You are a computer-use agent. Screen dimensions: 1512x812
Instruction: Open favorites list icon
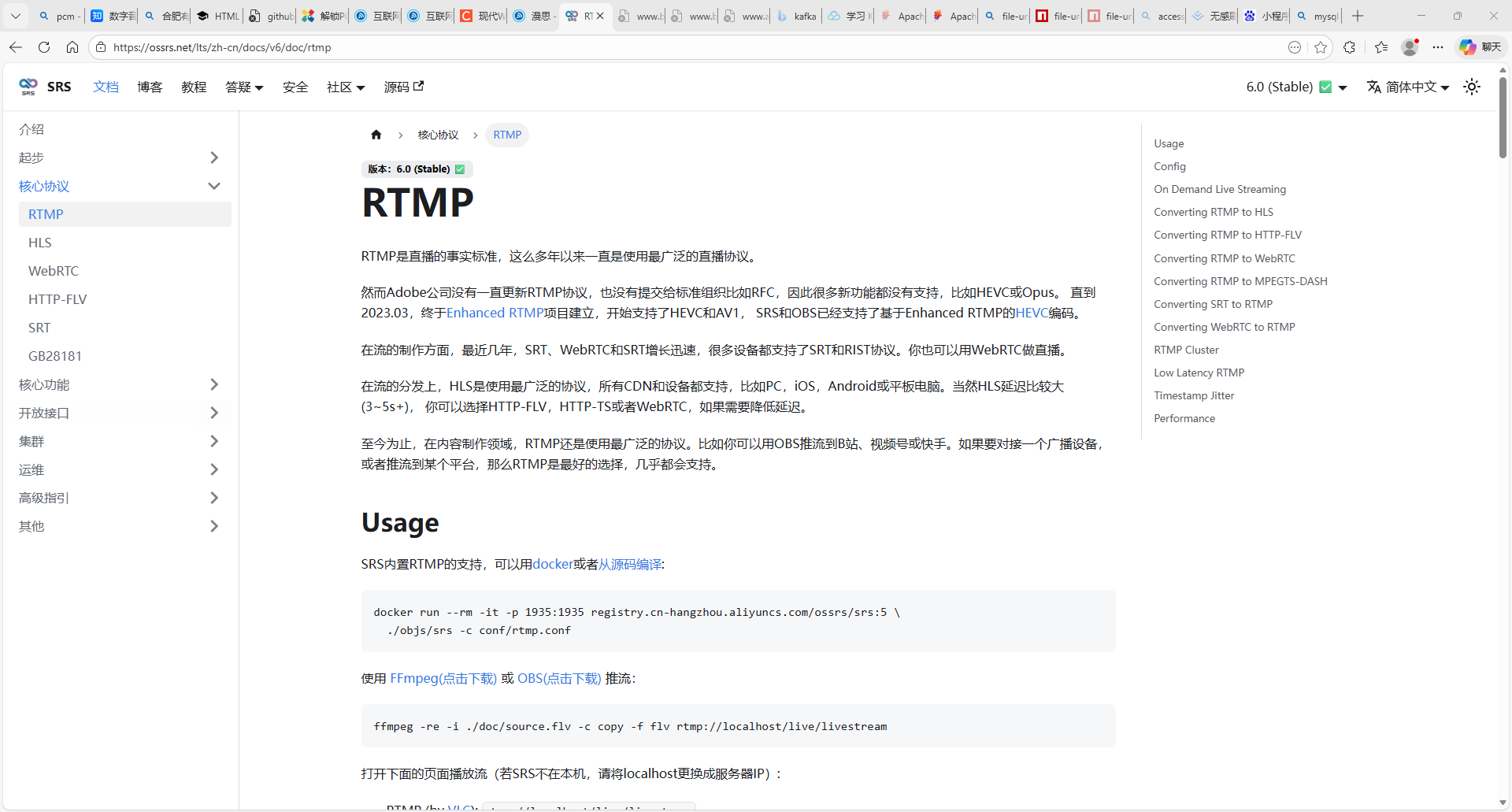[x=1381, y=47]
